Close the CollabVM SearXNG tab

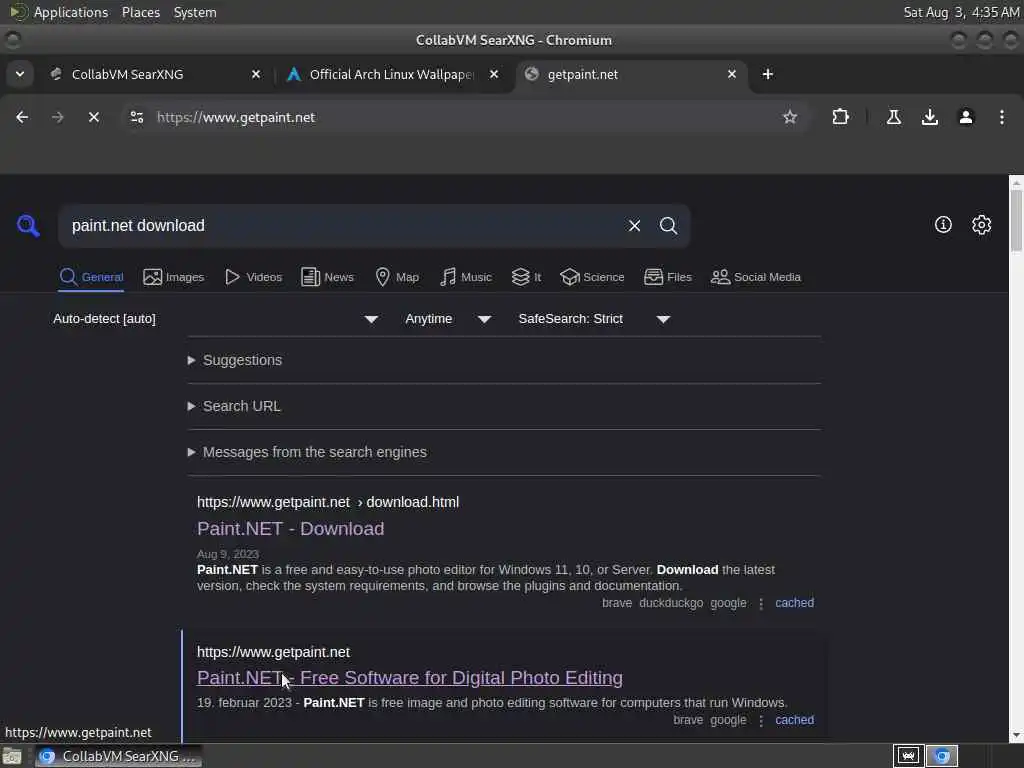coord(256,74)
